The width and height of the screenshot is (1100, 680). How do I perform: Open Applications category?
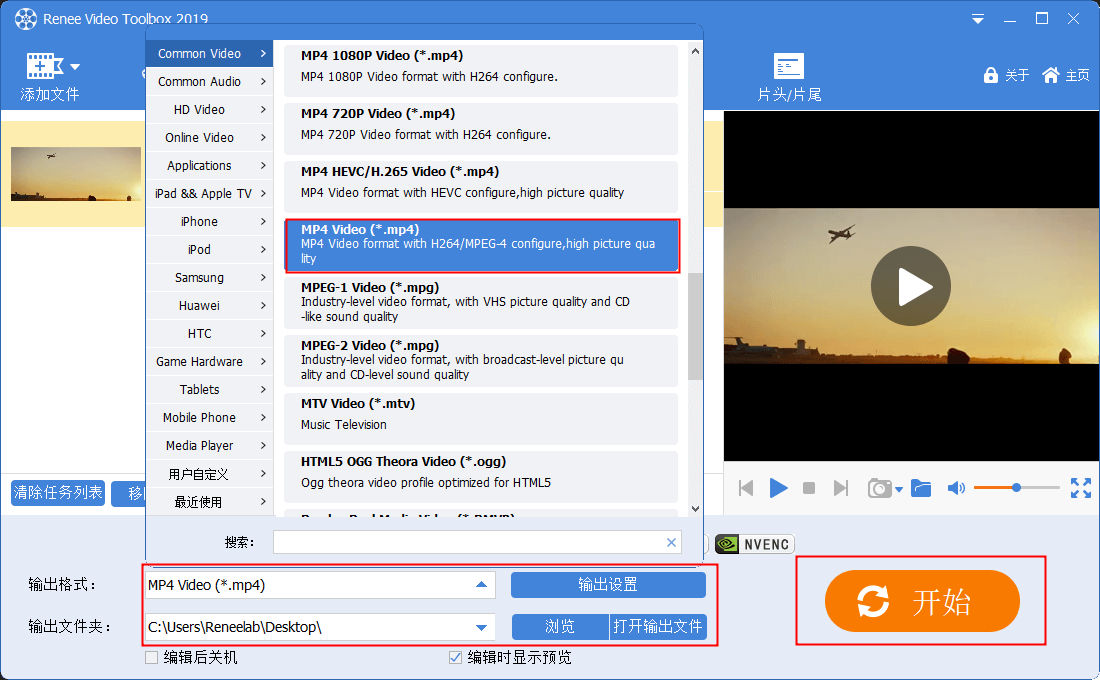(210, 166)
